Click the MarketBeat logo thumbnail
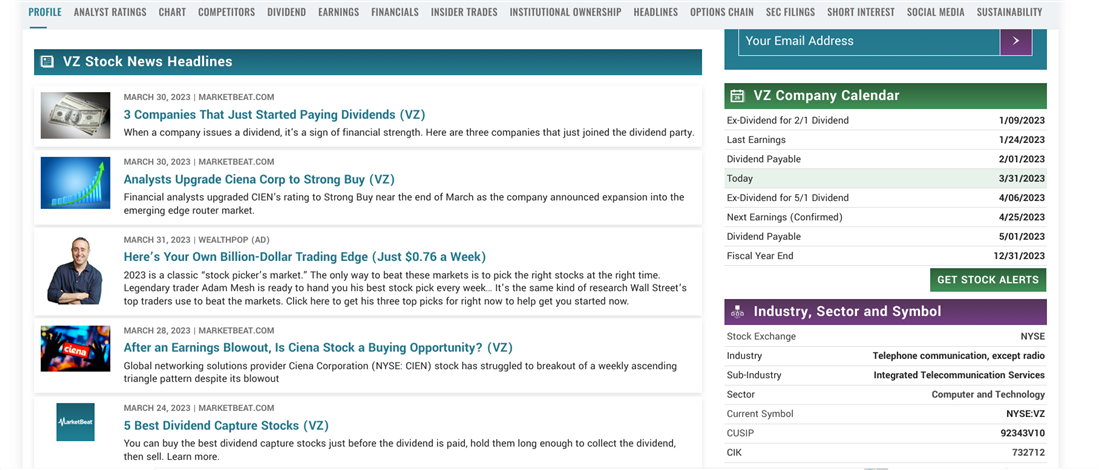Screen dimensions: 1100x470 75,422
